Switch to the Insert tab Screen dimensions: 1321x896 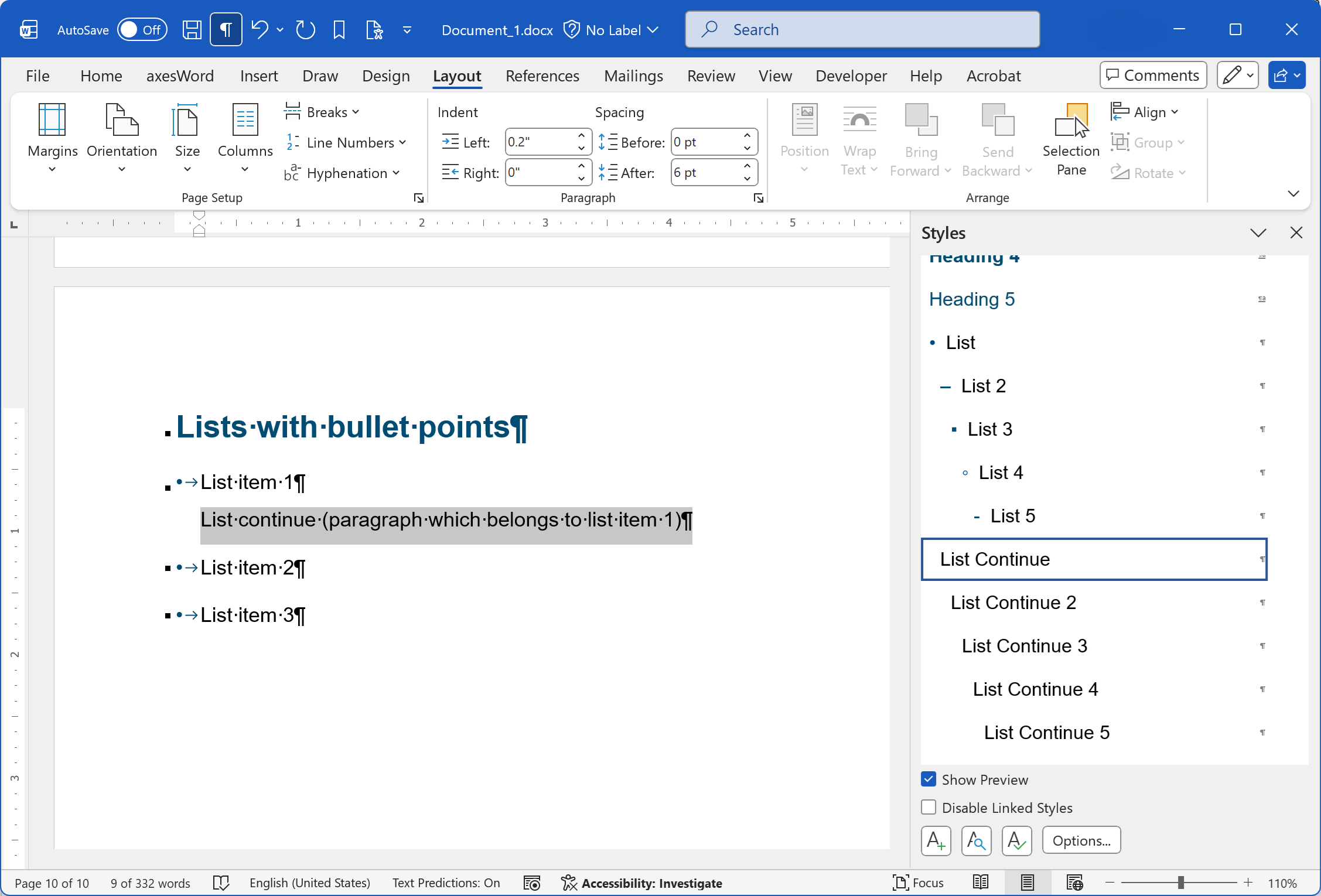click(259, 76)
